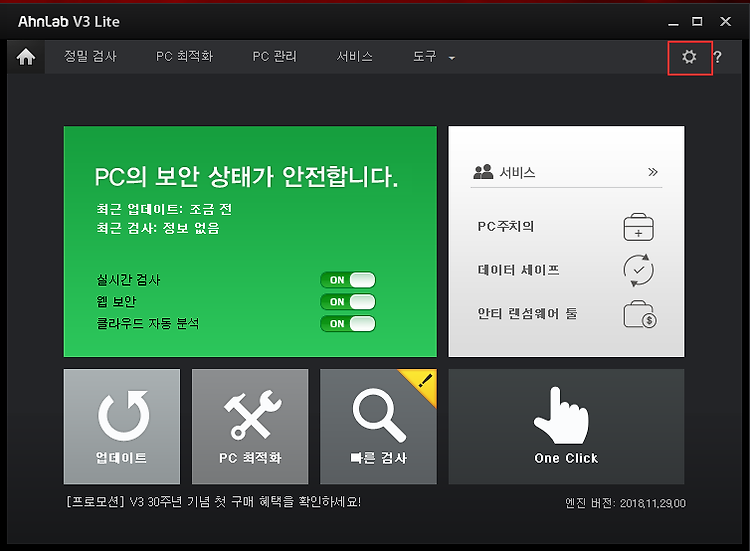Click the 실시간 검사 label
The height and width of the screenshot is (551, 750).
click(x=129, y=280)
